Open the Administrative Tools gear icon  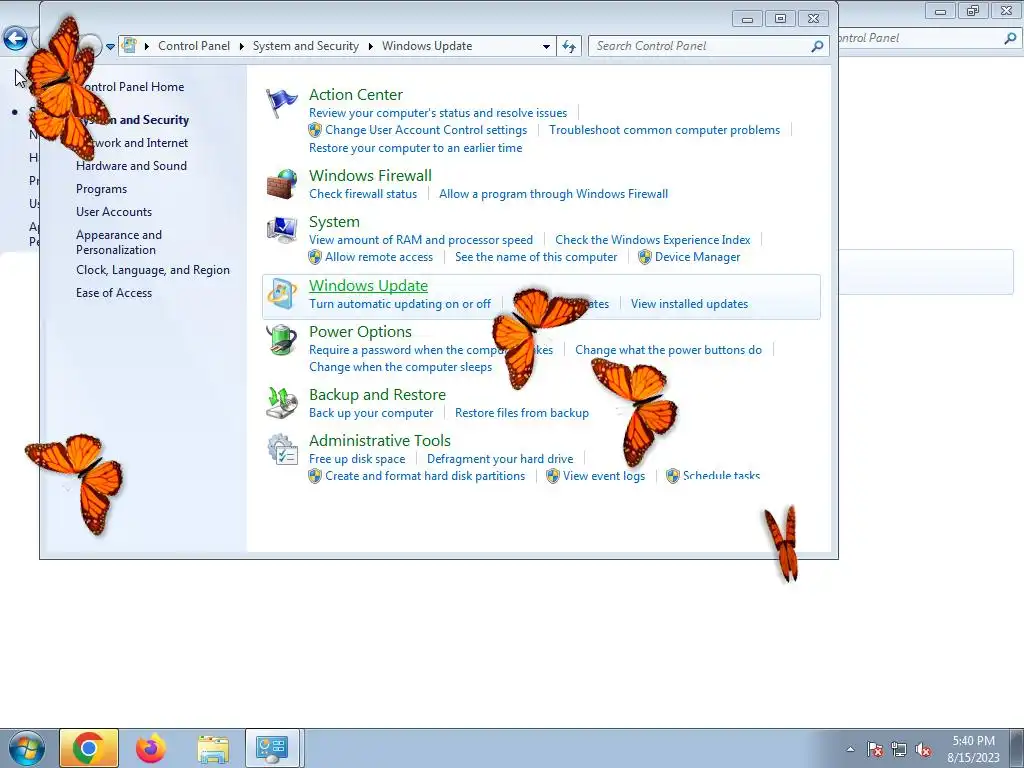pyautogui.click(x=282, y=449)
